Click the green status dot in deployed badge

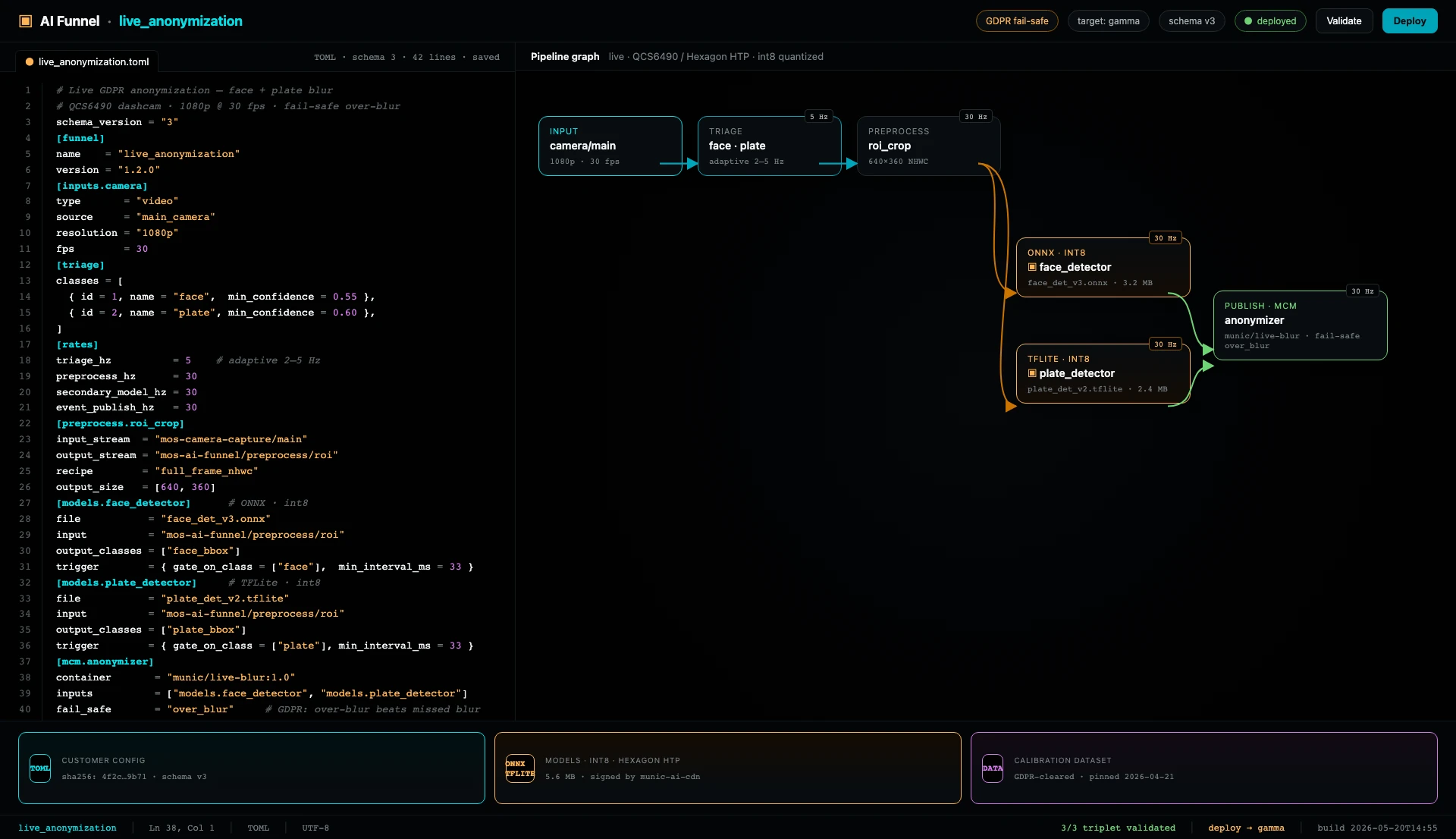(x=1248, y=21)
